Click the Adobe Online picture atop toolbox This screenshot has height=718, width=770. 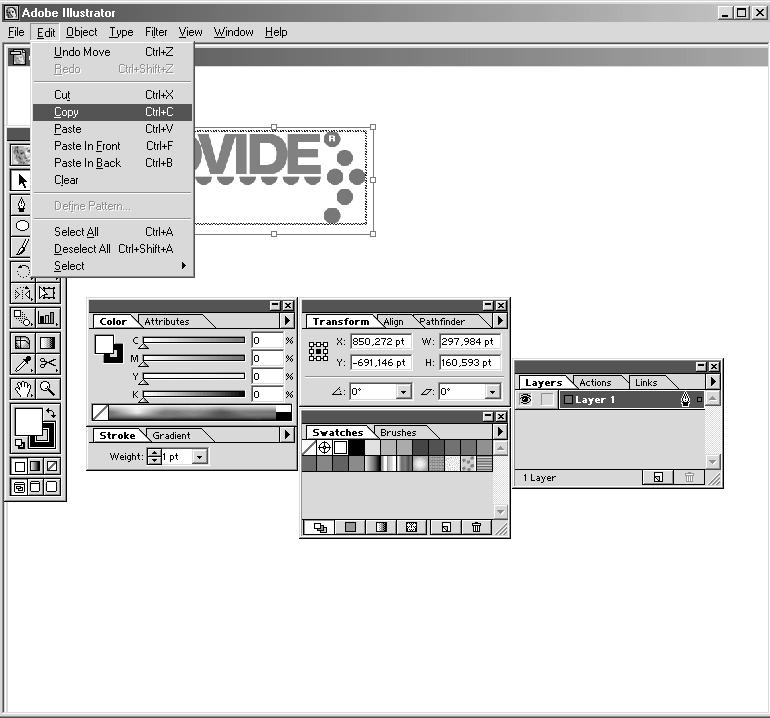[x=20, y=155]
